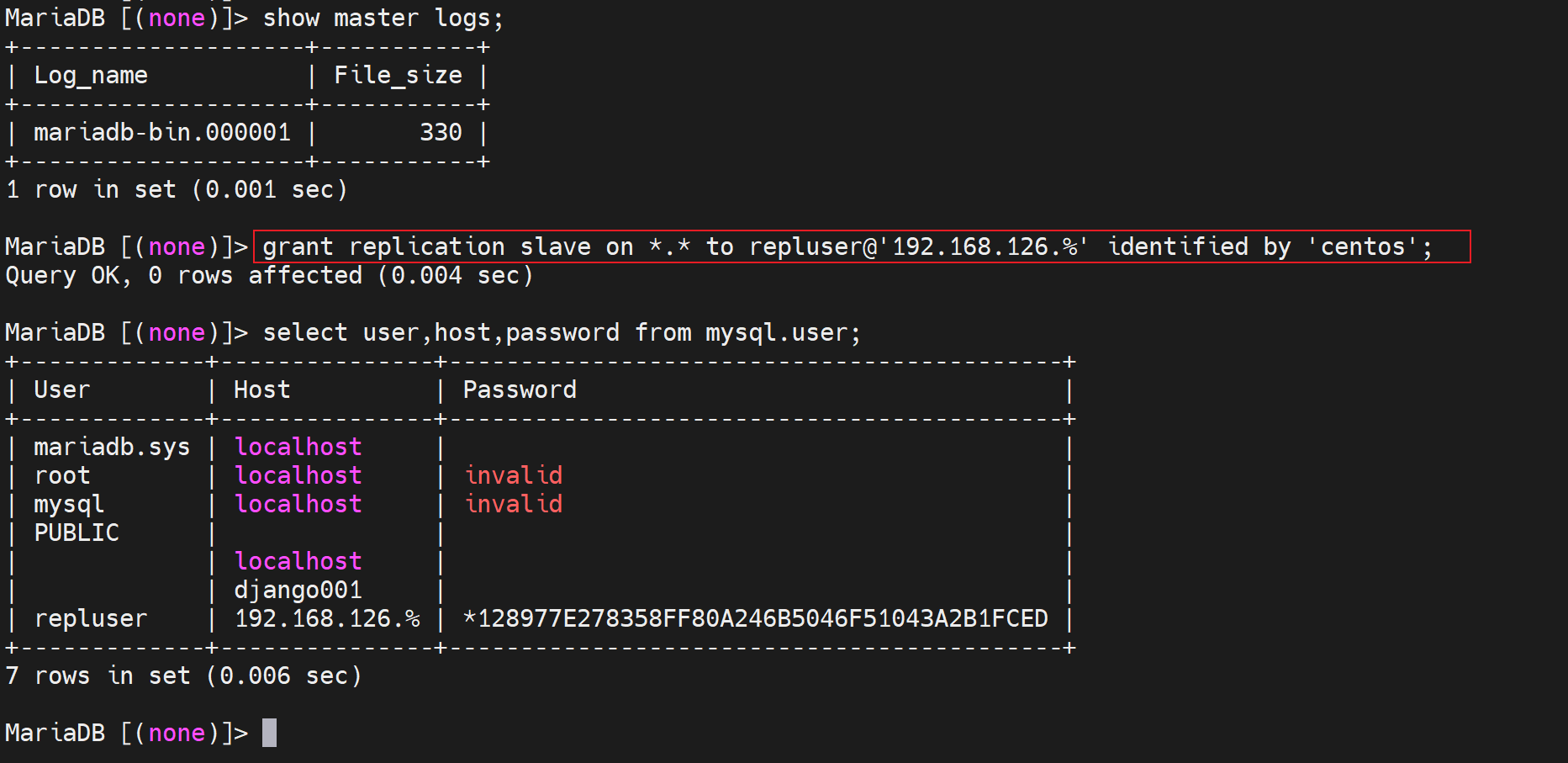This screenshot has width=1568, height=763.
Task: Click the select user,host,password query text
Action: [x=562, y=333]
